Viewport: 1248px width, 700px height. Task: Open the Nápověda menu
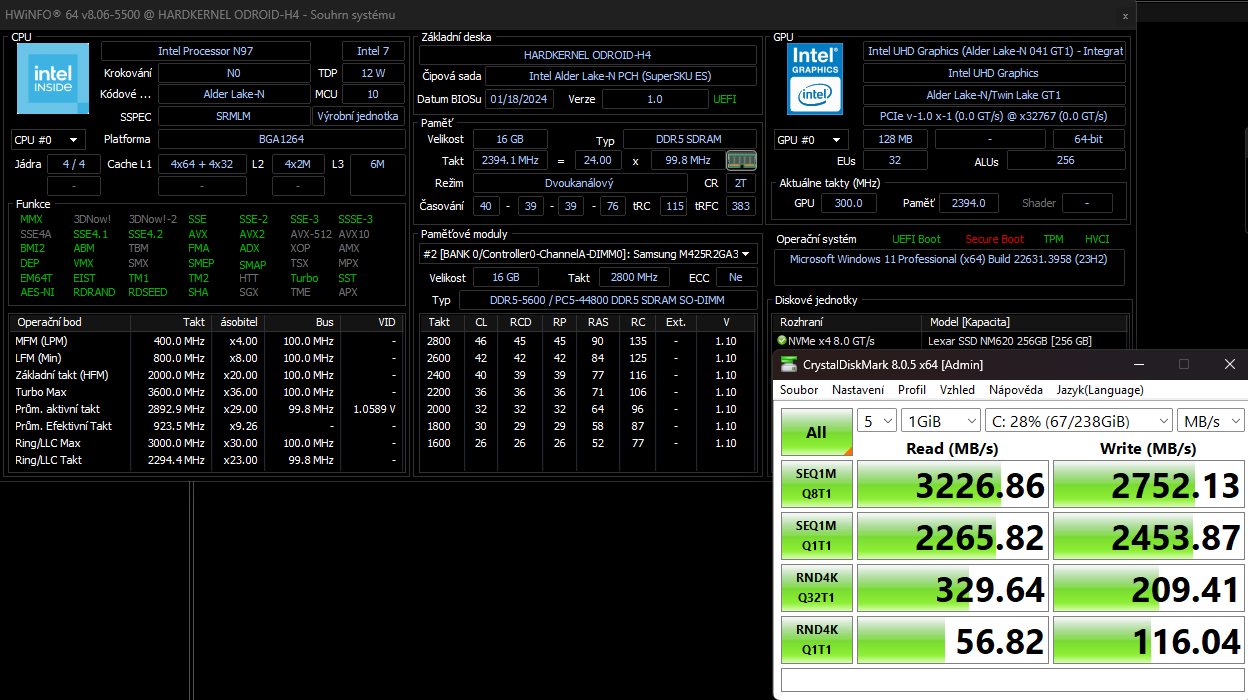click(x=1018, y=390)
